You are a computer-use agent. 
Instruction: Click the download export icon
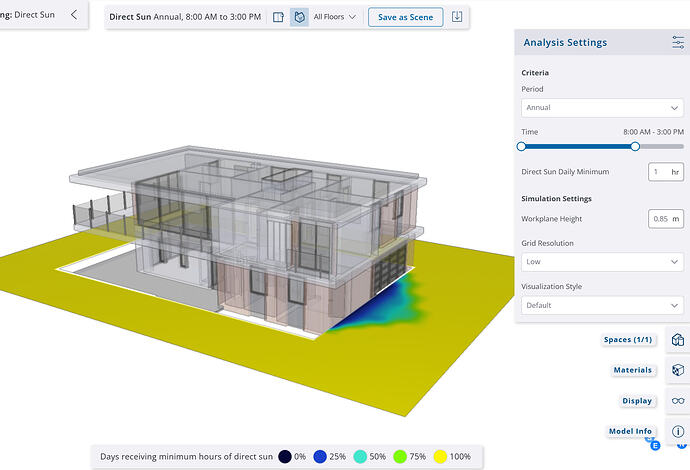tap(457, 17)
